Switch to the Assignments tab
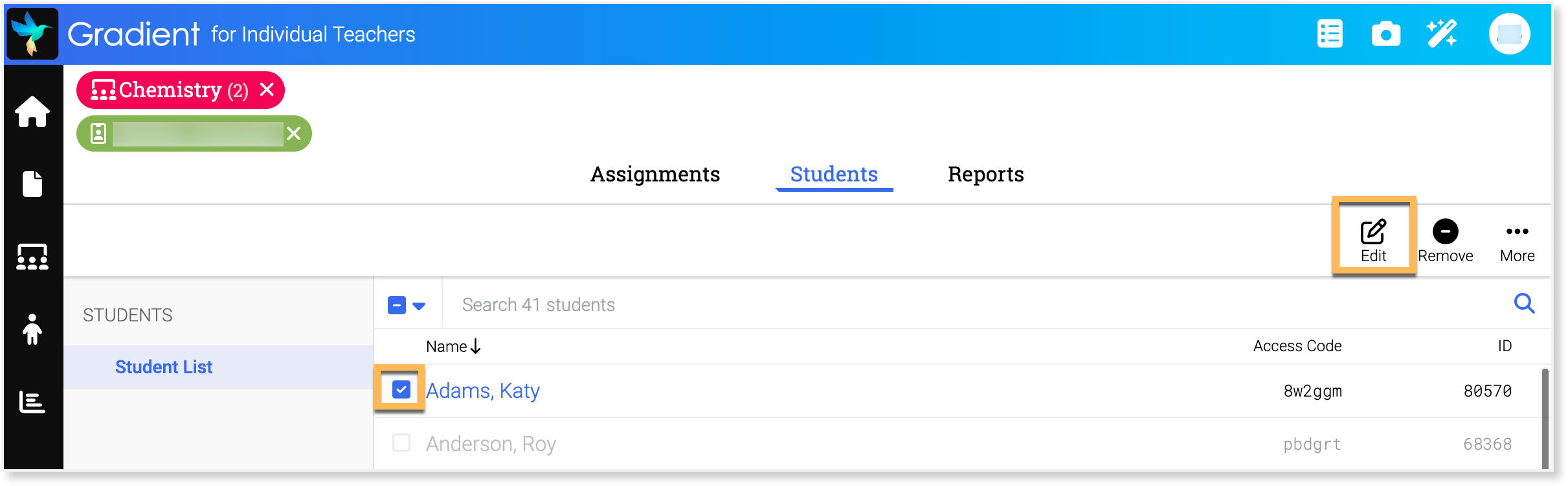This screenshot has width=1568, height=486. [655, 174]
